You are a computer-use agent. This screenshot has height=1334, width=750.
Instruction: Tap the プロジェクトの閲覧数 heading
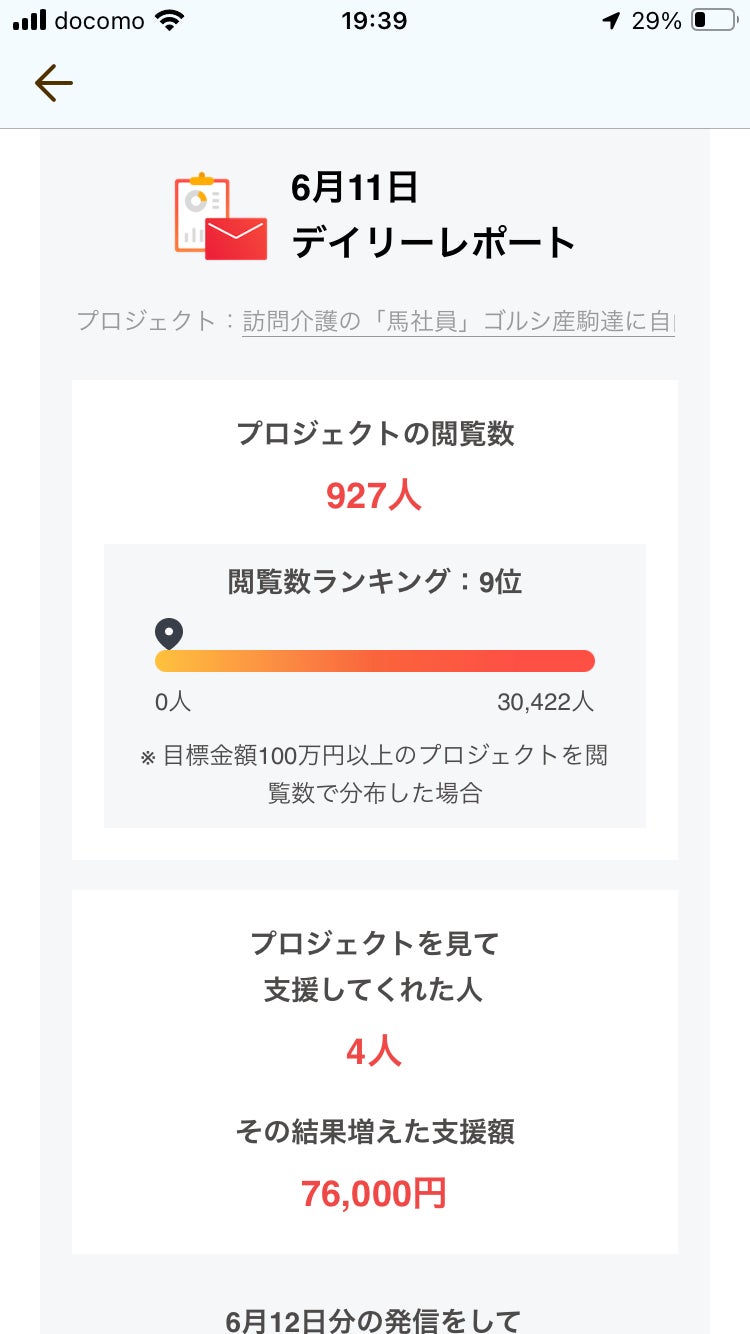(x=375, y=433)
